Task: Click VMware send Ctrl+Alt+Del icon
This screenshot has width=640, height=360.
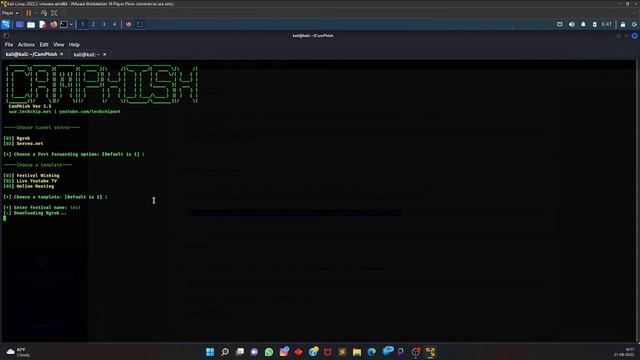Action: (x=44, y=13)
